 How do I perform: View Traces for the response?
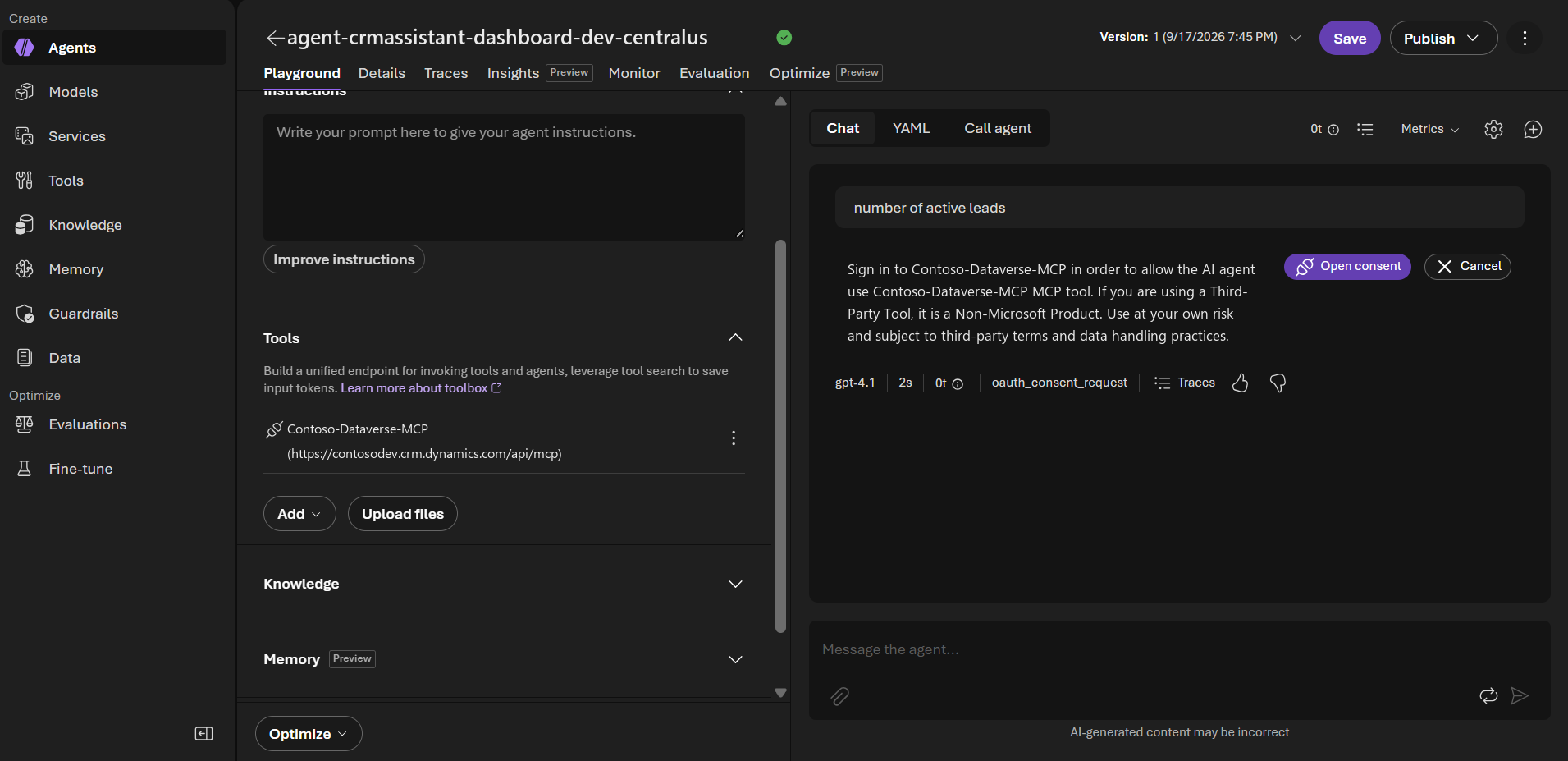(1184, 383)
